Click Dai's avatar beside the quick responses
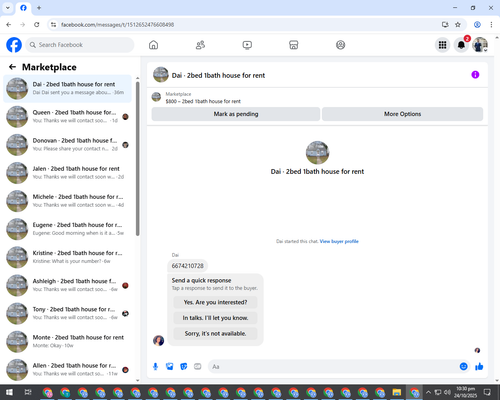500x400 pixels. click(158, 340)
